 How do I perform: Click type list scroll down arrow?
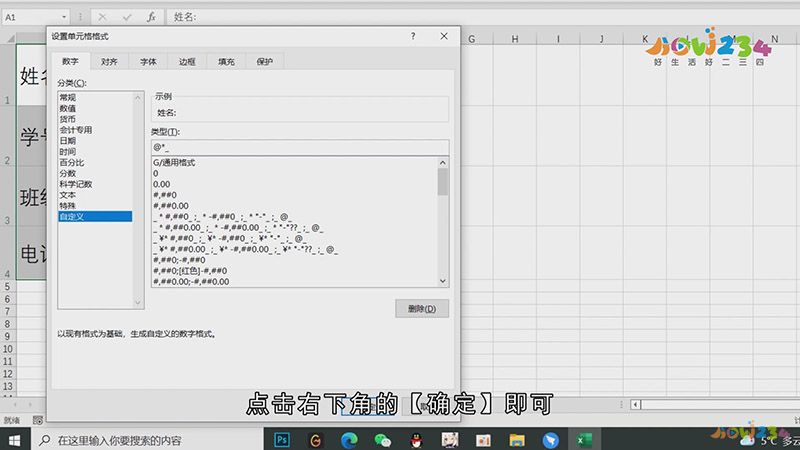tap(442, 281)
